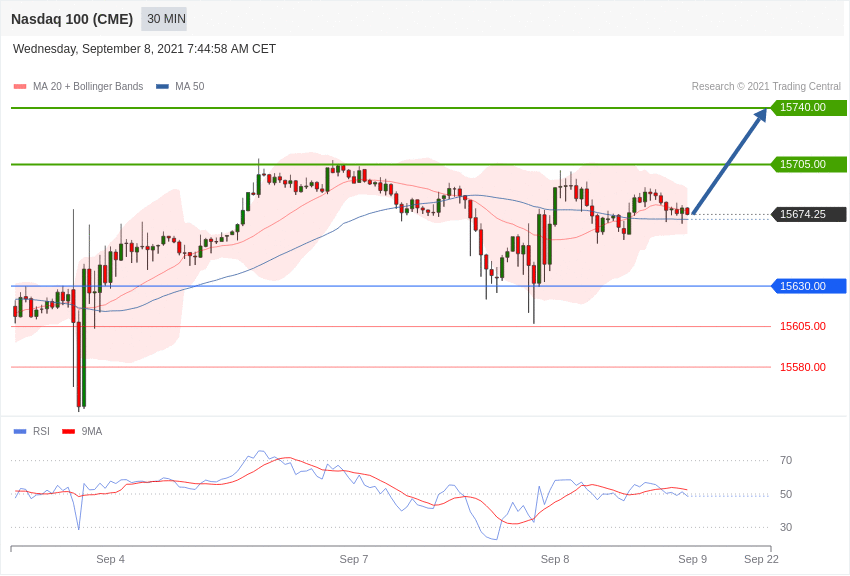
Task: Select the 15705.00 green price tag
Action: (x=808, y=164)
